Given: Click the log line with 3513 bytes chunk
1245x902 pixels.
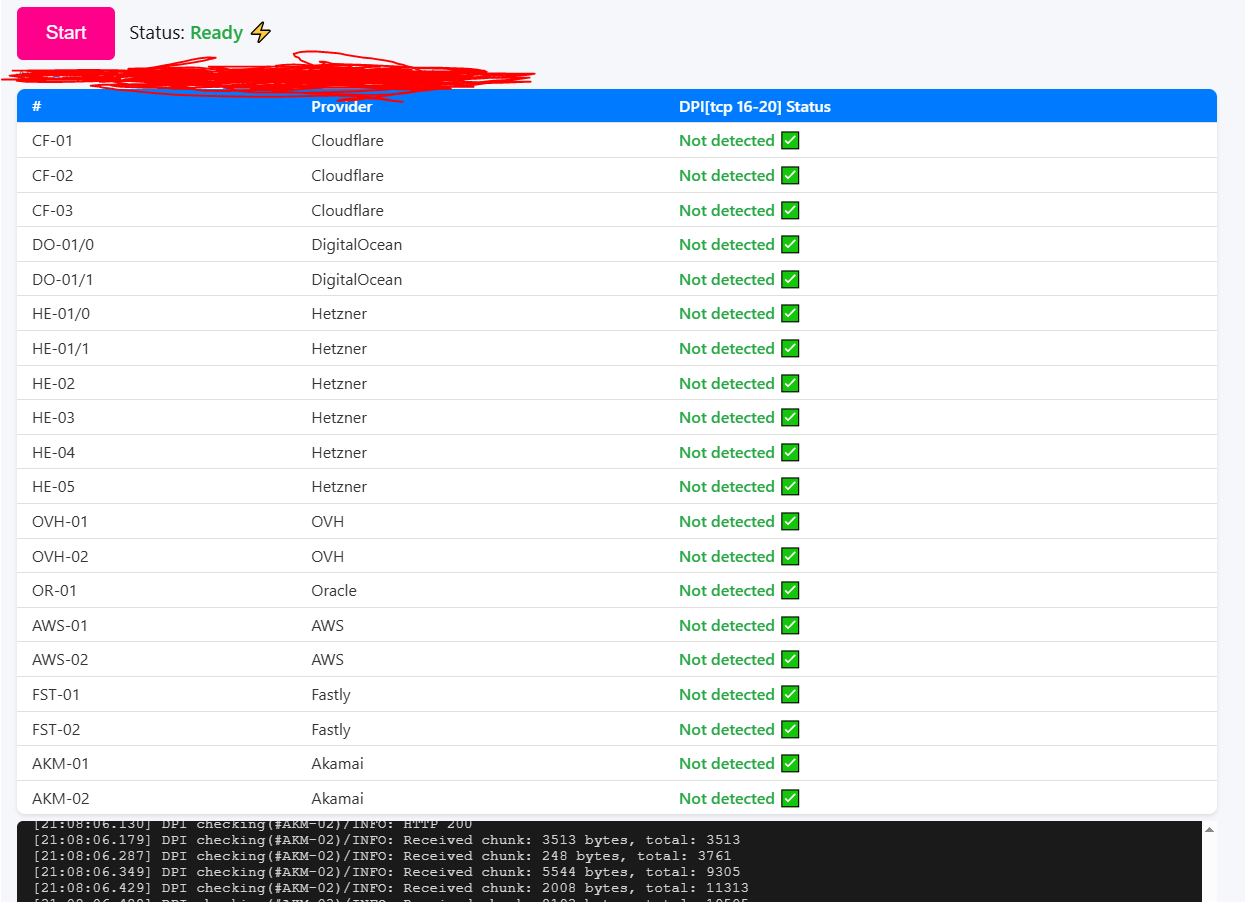Looking at the screenshot, I should (387, 840).
